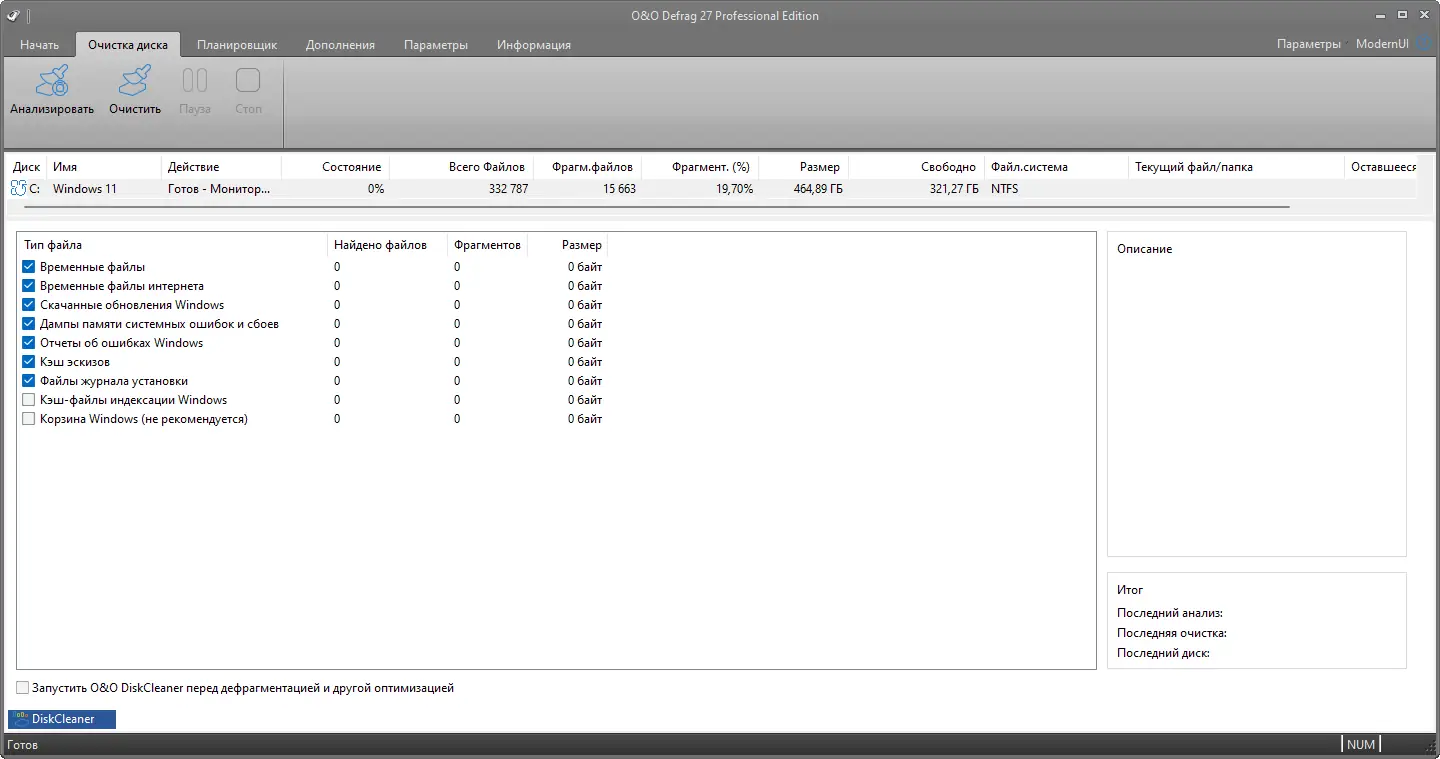Image resolution: width=1440 pixels, height=759 pixels.
Task: Check Корзина Windows (не рекомендуется)
Action: [x=28, y=419]
